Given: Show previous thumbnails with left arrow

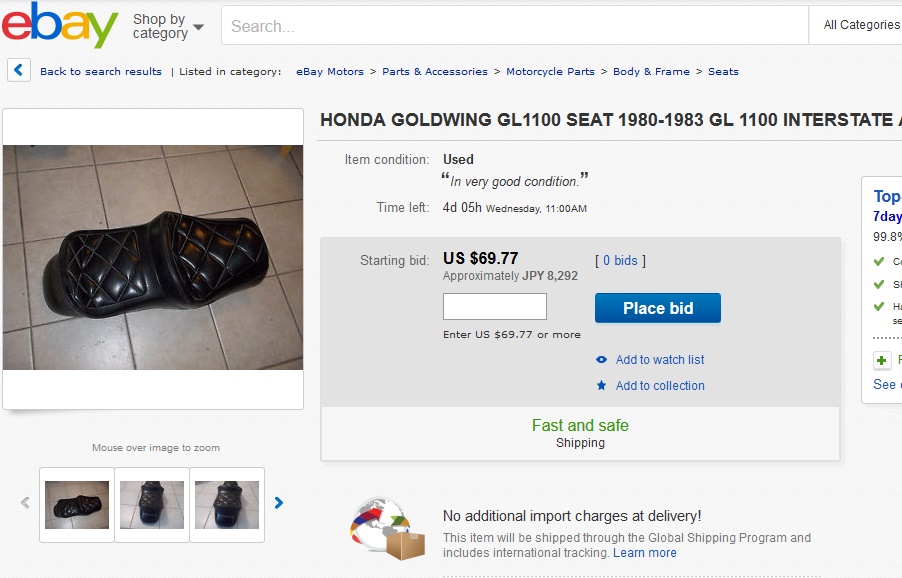Looking at the screenshot, I should click(25, 503).
